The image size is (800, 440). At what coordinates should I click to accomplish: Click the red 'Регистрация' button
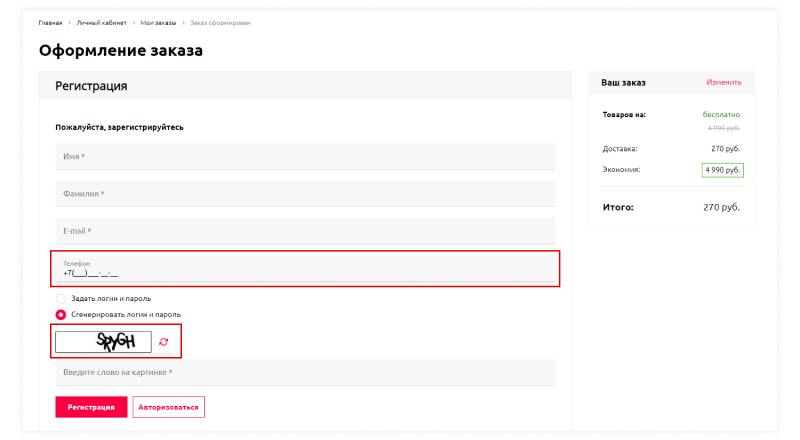[x=91, y=407]
